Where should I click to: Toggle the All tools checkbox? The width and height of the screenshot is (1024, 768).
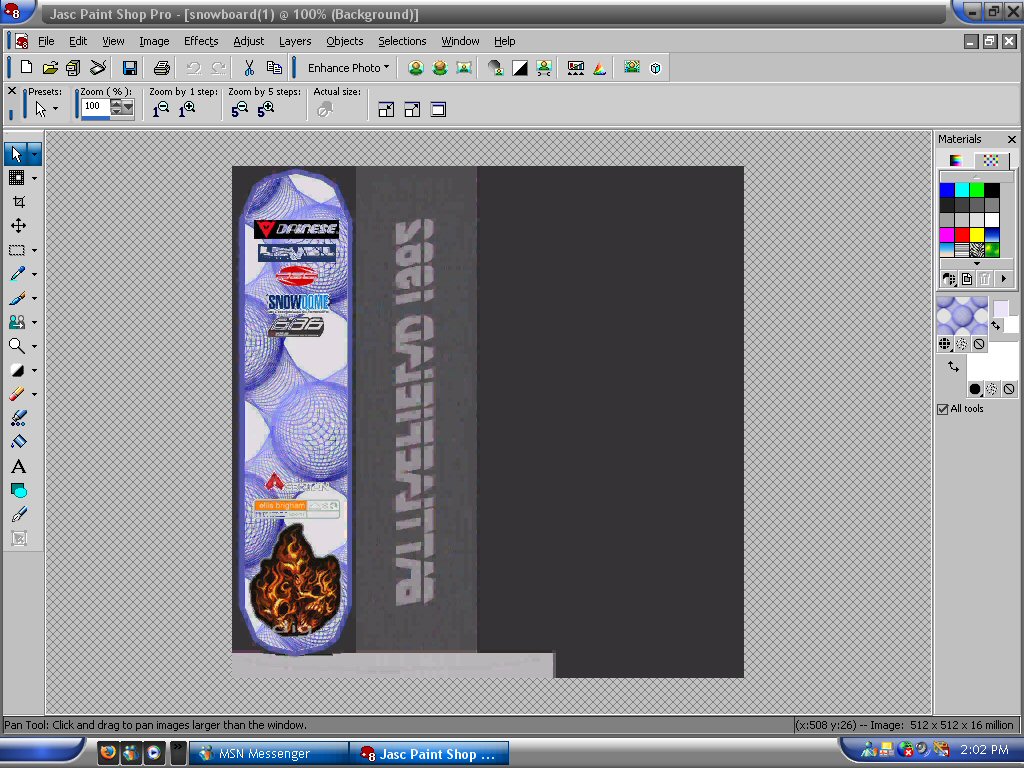click(942, 409)
